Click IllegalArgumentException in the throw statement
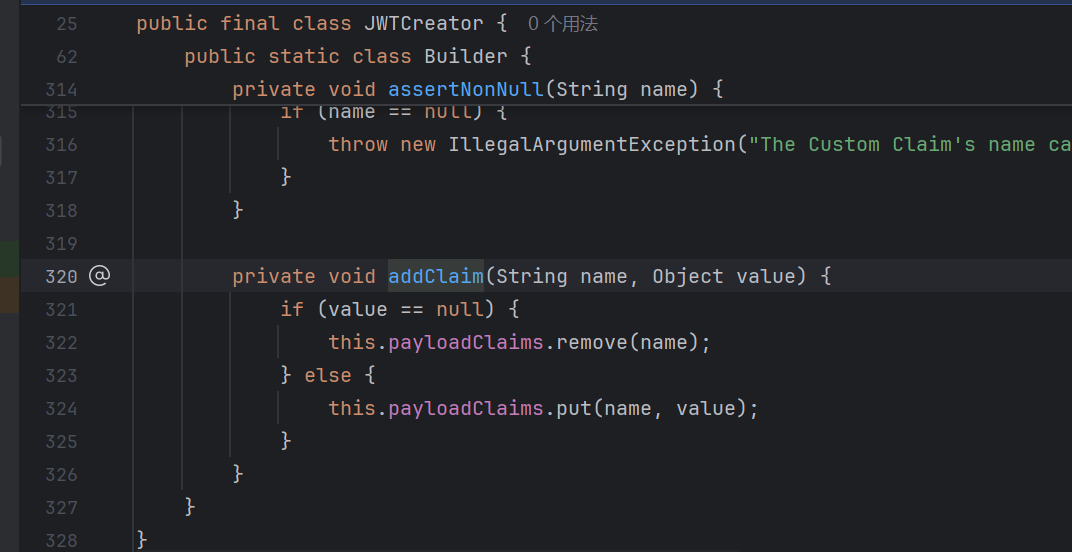The image size is (1072, 552). tap(592, 144)
